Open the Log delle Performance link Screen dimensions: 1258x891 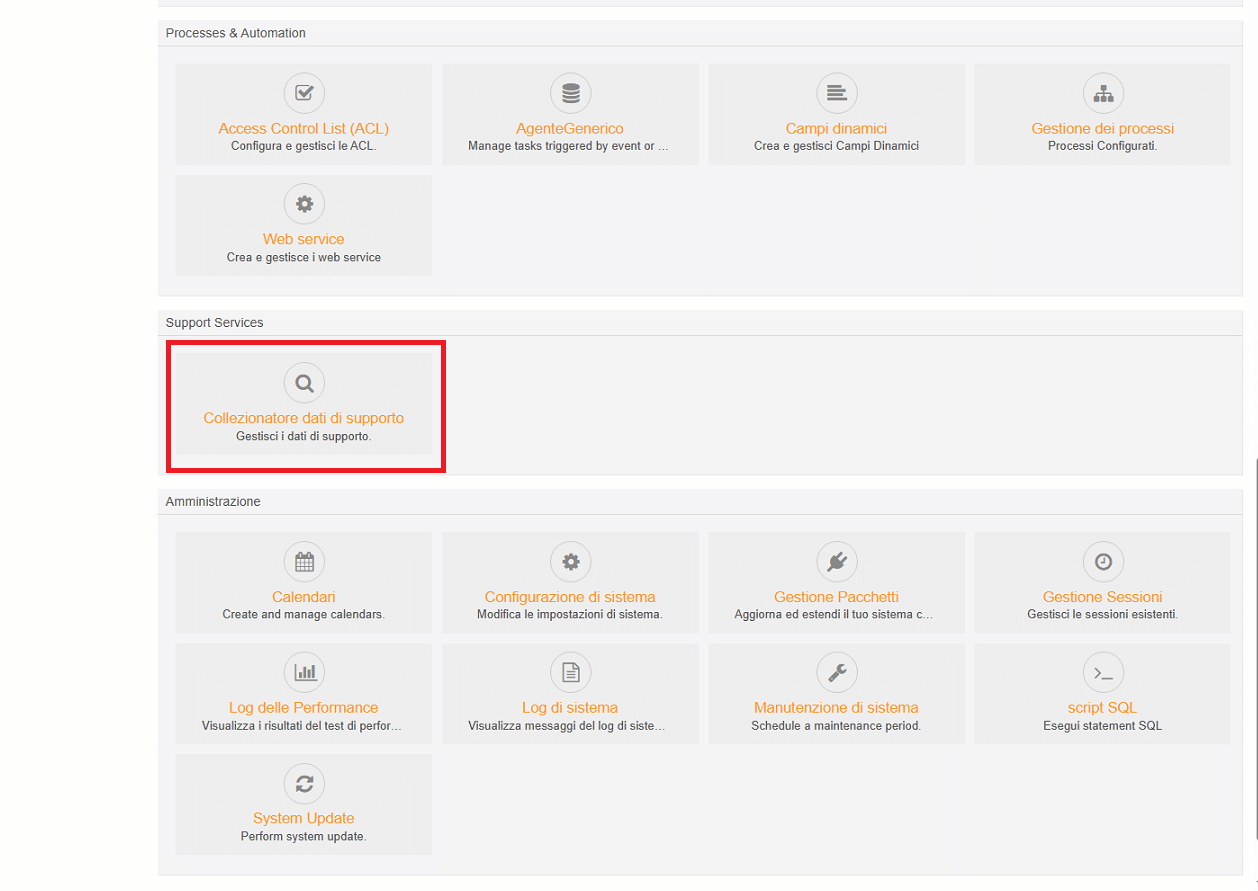[x=304, y=709]
